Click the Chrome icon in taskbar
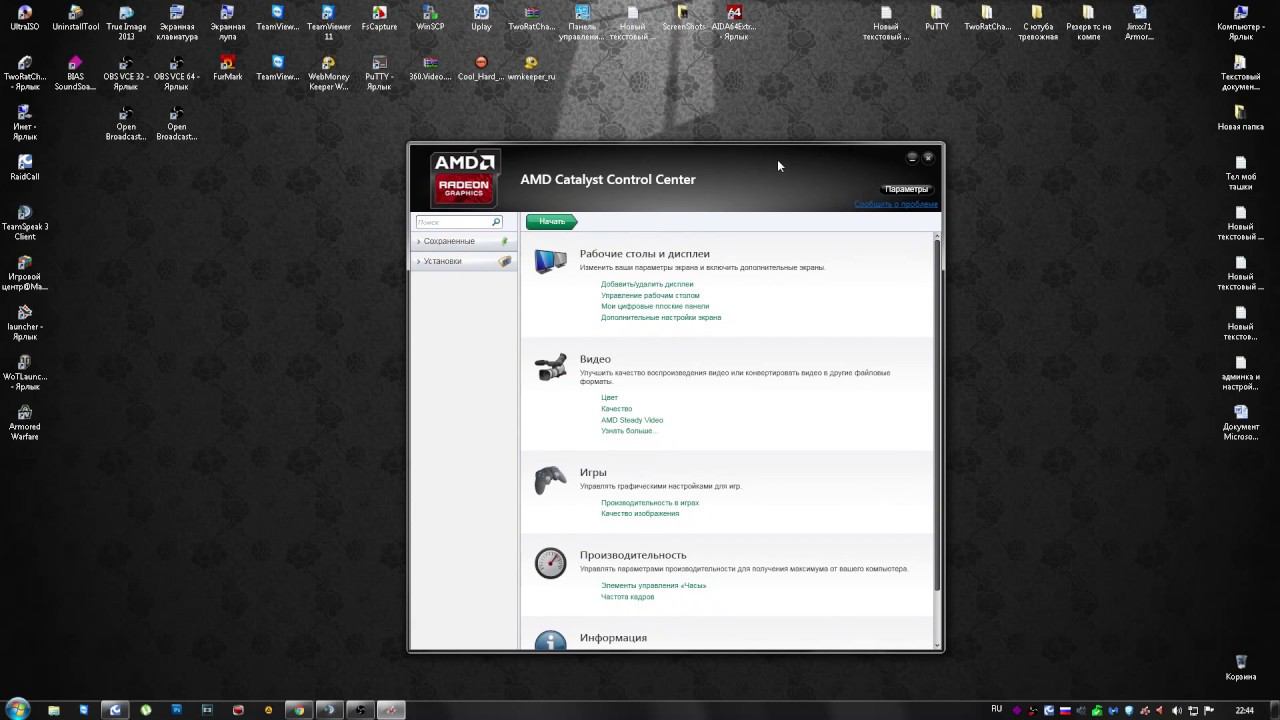The height and width of the screenshot is (720, 1280). coord(298,710)
